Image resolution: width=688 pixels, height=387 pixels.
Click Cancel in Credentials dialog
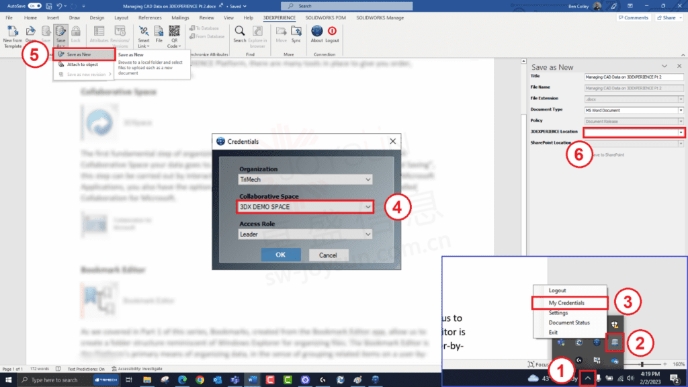pos(328,255)
